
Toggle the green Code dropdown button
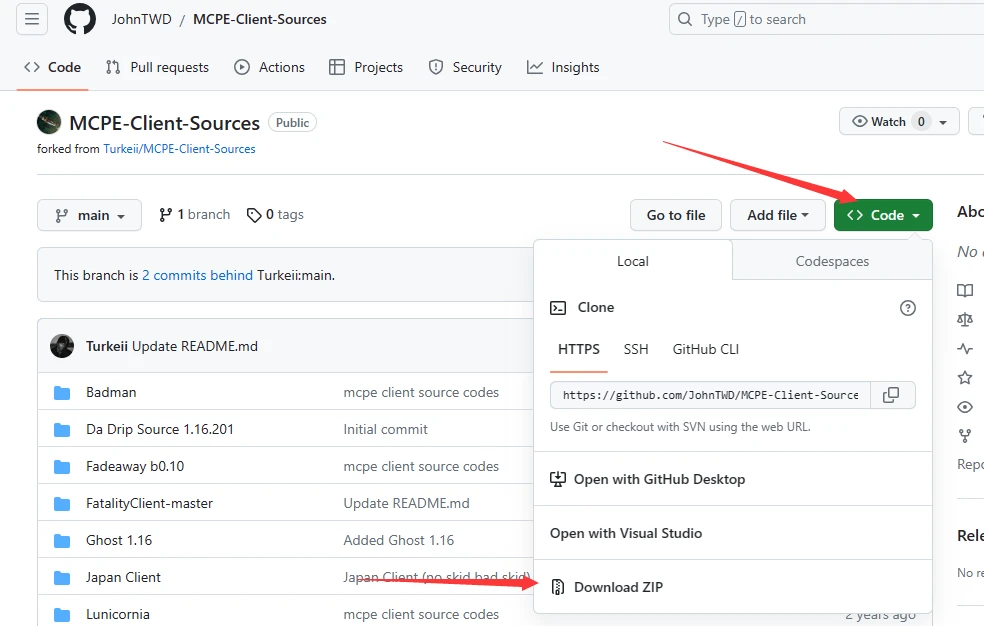pos(883,215)
